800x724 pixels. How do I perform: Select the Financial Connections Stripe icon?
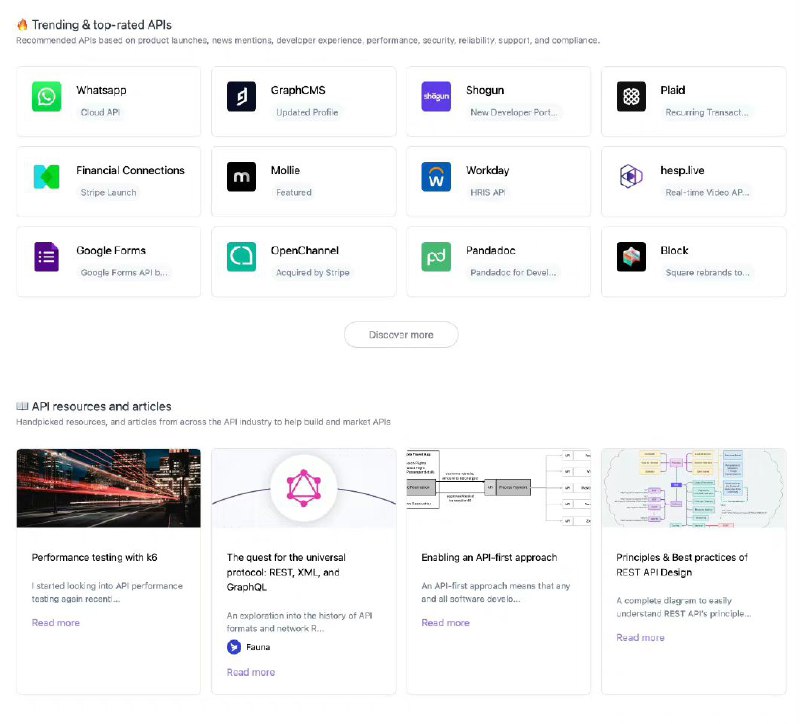47,178
